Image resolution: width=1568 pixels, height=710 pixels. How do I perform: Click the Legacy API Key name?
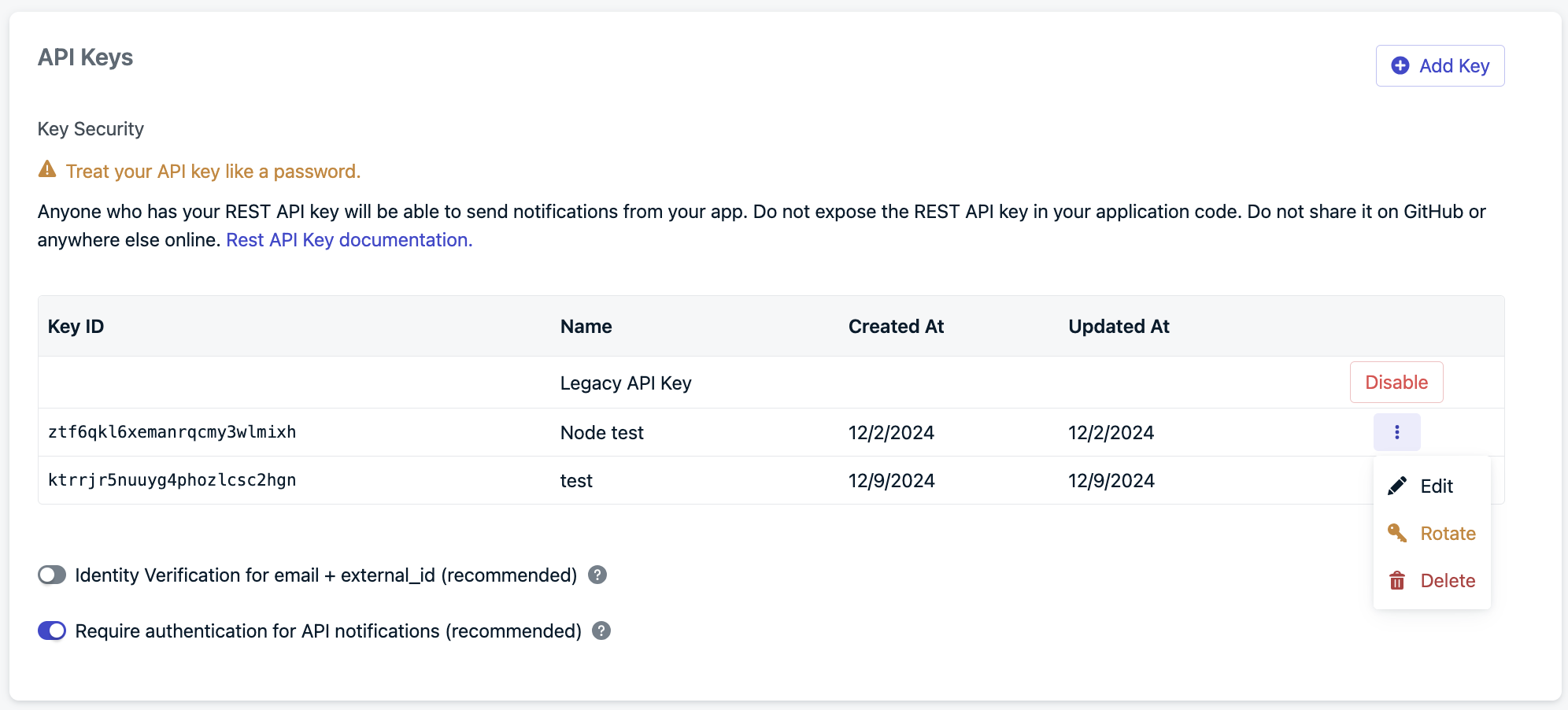pyautogui.click(x=626, y=383)
